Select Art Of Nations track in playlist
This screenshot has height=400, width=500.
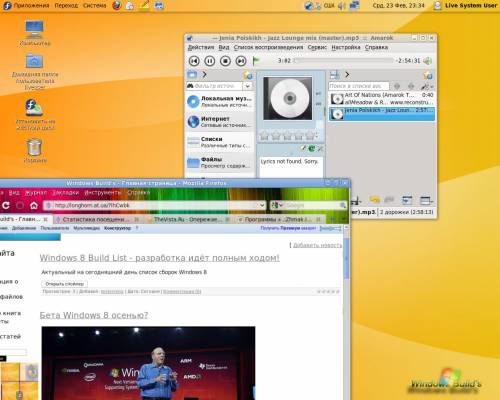tap(382, 99)
